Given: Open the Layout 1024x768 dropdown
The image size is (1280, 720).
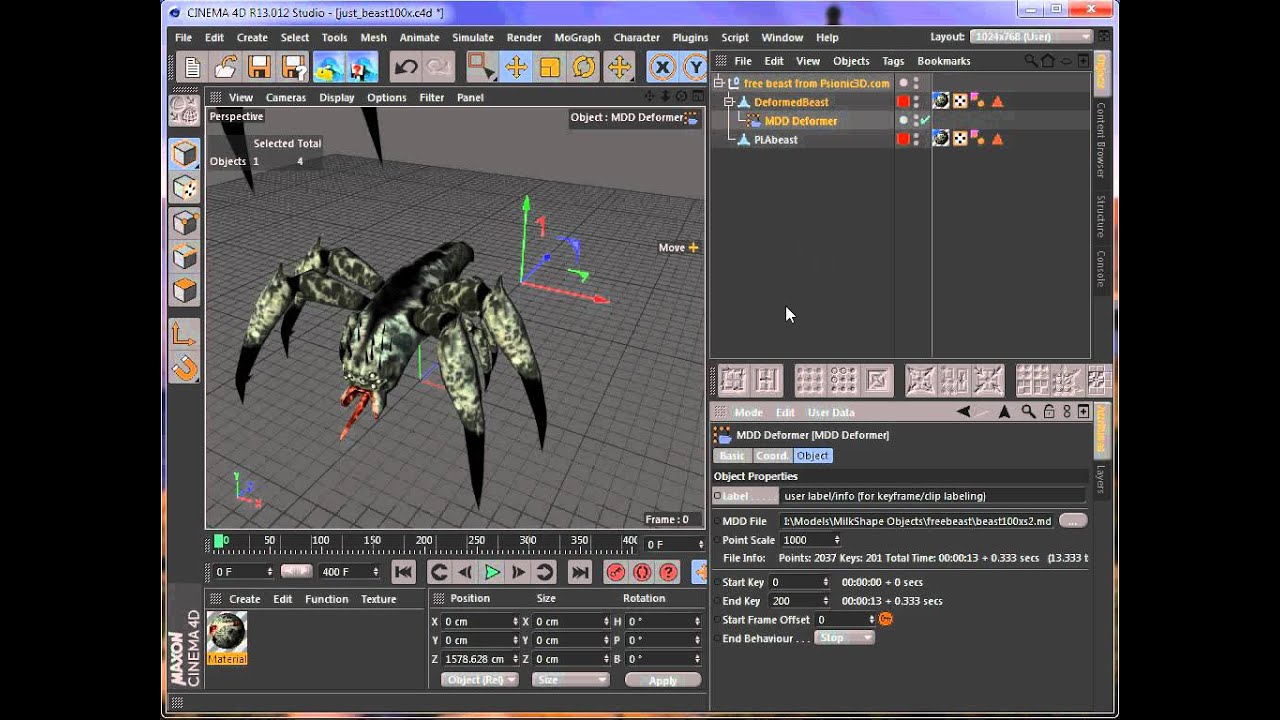Looking at the screenshot, I should click(x=1031, y=37).
